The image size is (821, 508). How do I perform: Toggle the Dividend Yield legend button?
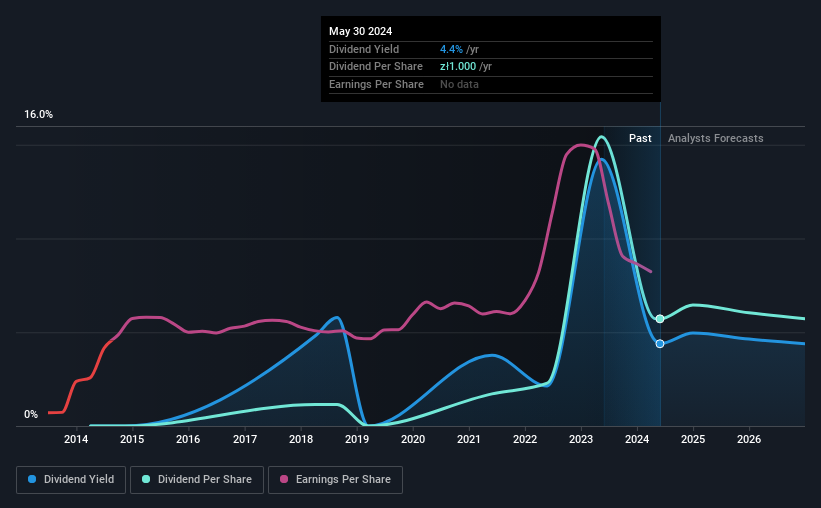point(71,480)
